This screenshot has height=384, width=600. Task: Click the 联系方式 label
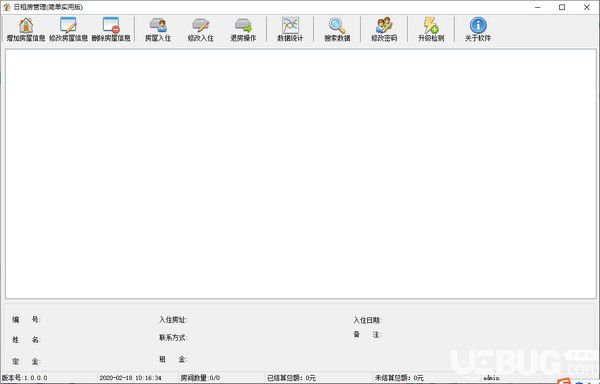pos(173,338)
